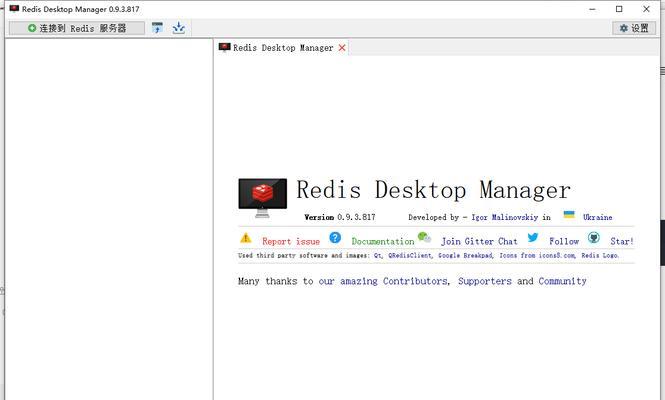
Task: Minimize the Redis Desktop Manager window
Action: click(x=592, y=9)
